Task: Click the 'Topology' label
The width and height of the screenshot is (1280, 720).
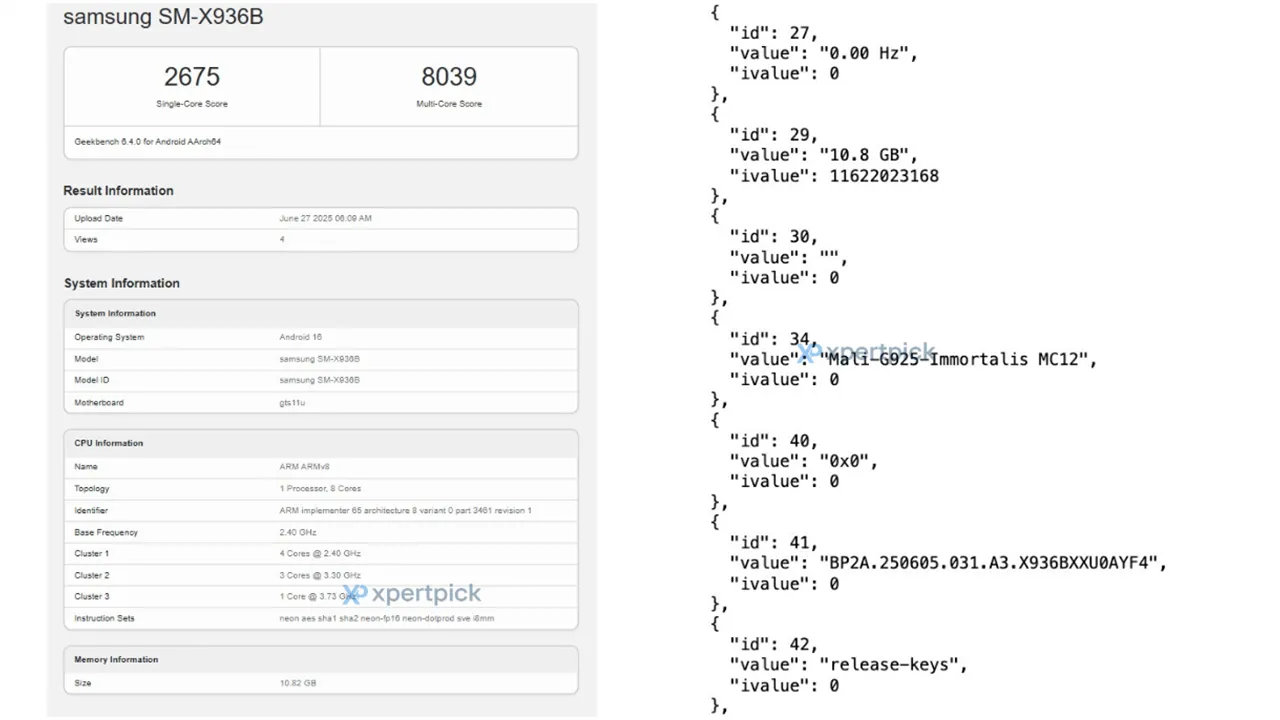Action: click(92, 489)
